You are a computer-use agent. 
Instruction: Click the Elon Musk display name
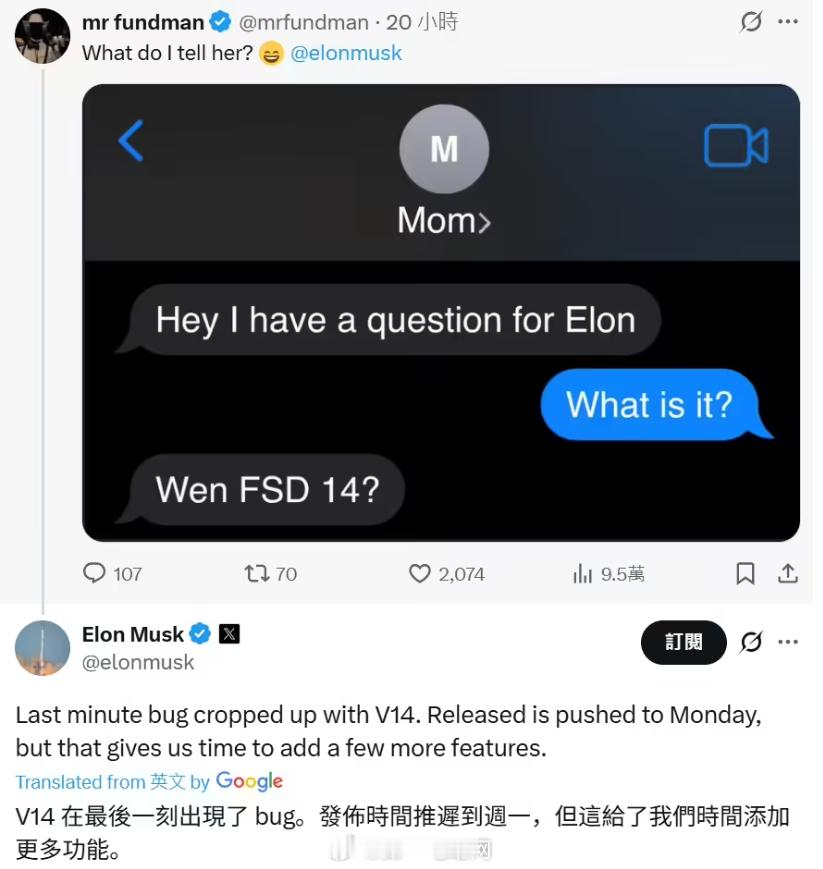132,634
